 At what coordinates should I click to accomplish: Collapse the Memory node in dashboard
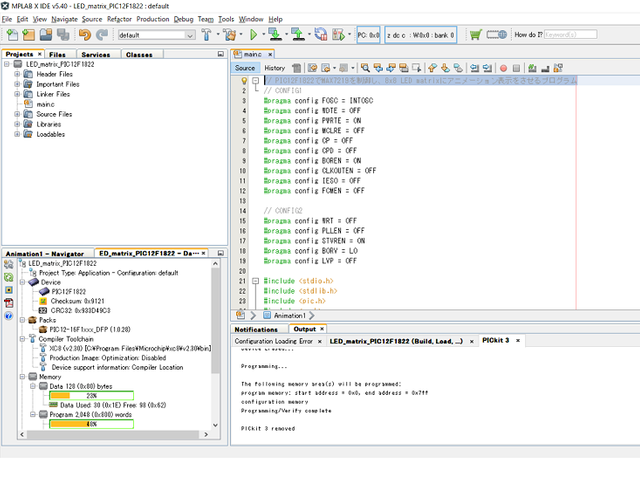pyautogui.click(x=23, y=376)
